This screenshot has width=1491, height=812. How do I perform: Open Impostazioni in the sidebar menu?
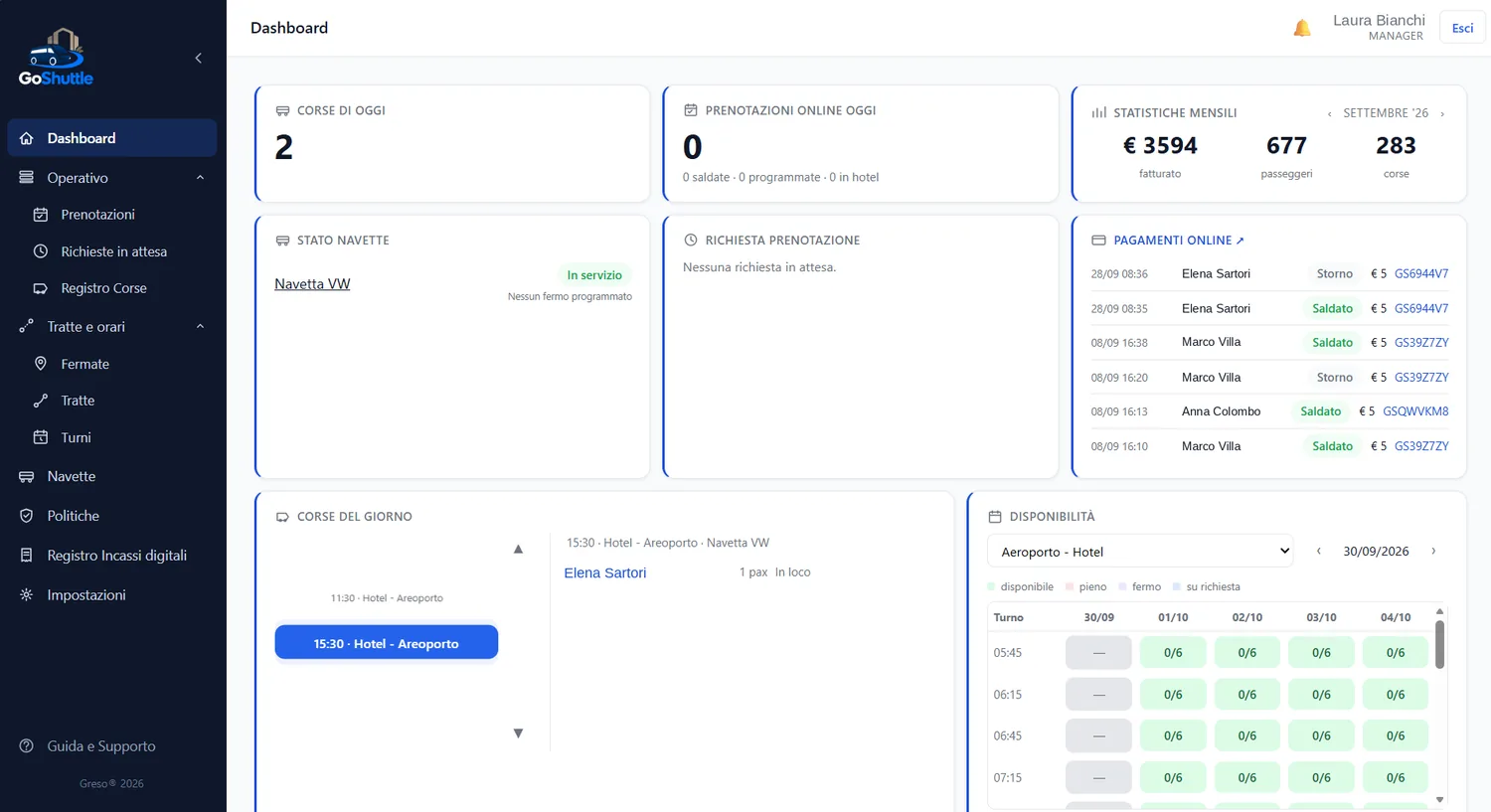click(x=112, y=595)
